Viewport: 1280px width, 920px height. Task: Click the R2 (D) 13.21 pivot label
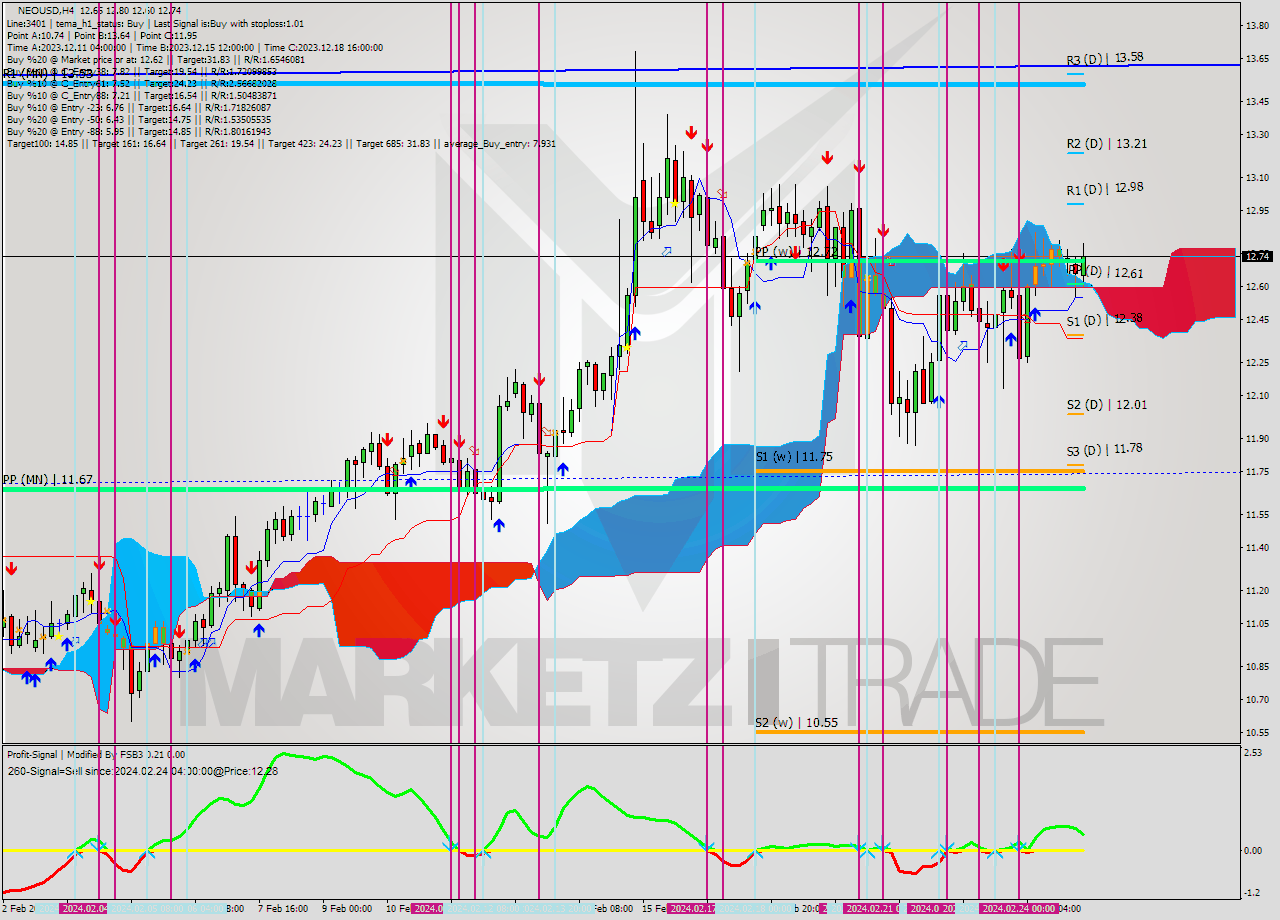tap(1106, 144)
